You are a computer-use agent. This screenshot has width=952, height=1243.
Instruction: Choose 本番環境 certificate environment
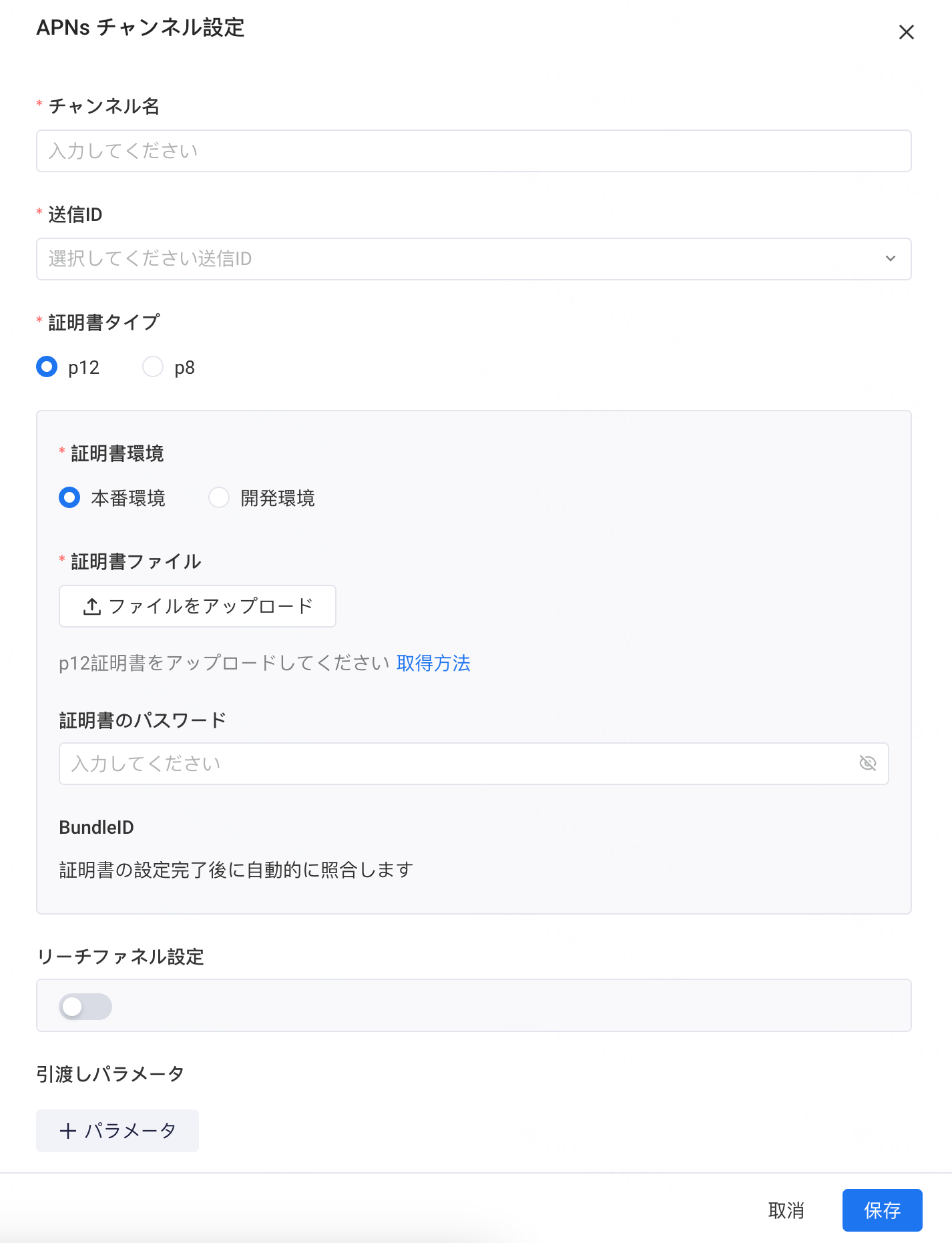tap(69, 497)
